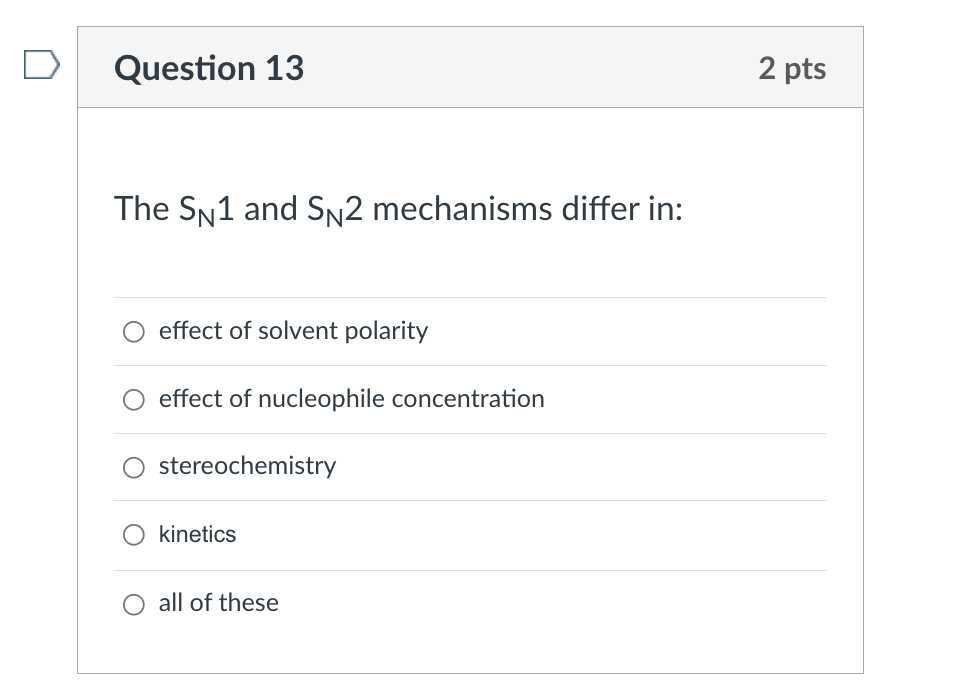Mark the 'kinetics' radio button
This screenshot has width=954, height=692.
[134, 535]
